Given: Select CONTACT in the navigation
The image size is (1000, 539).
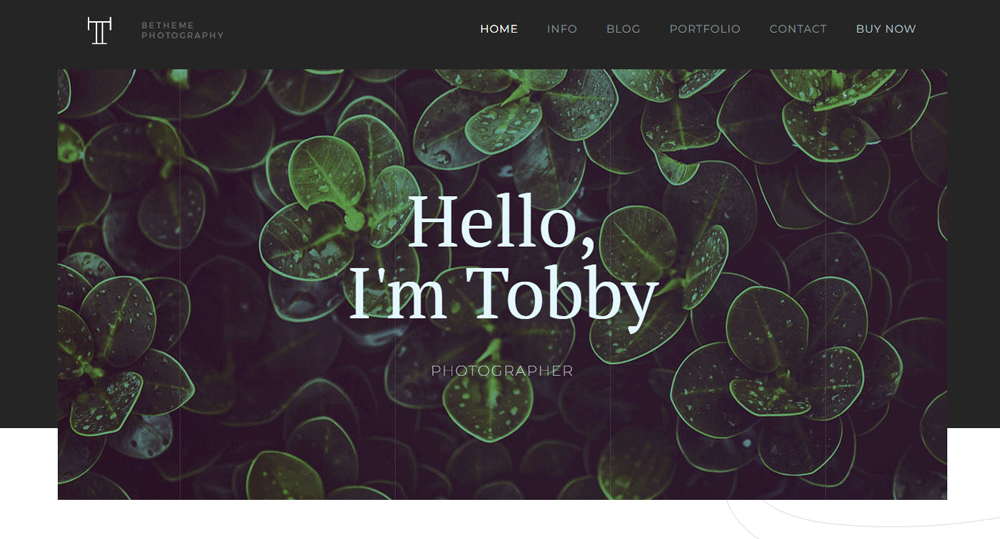Looking at the screenshot, I should (x=798, y=29).
